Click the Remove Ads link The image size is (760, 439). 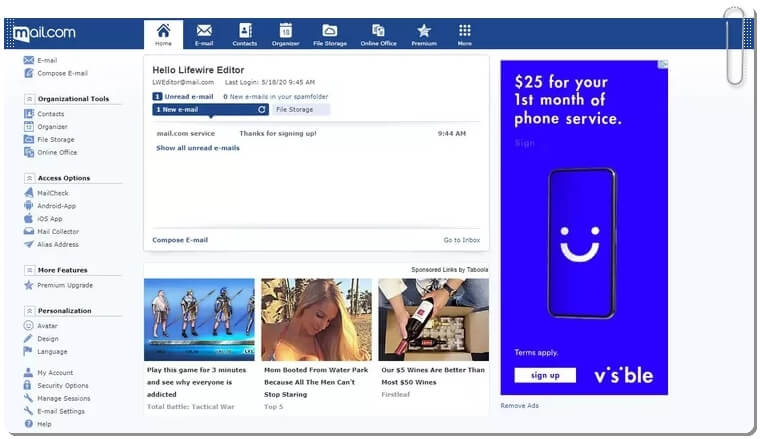click(x=519, y=406)
